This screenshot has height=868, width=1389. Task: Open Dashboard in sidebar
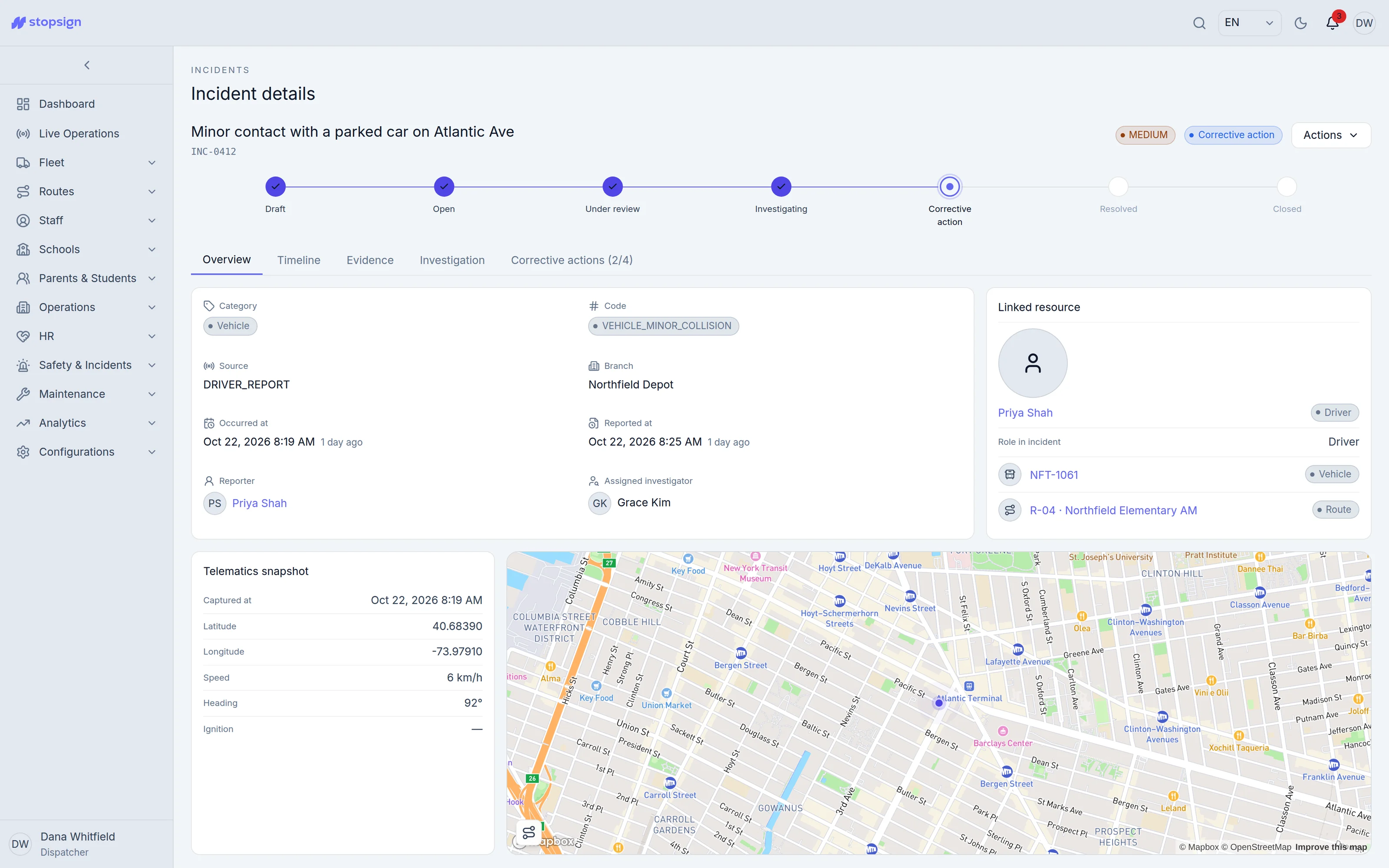click(x=87, y=104)
